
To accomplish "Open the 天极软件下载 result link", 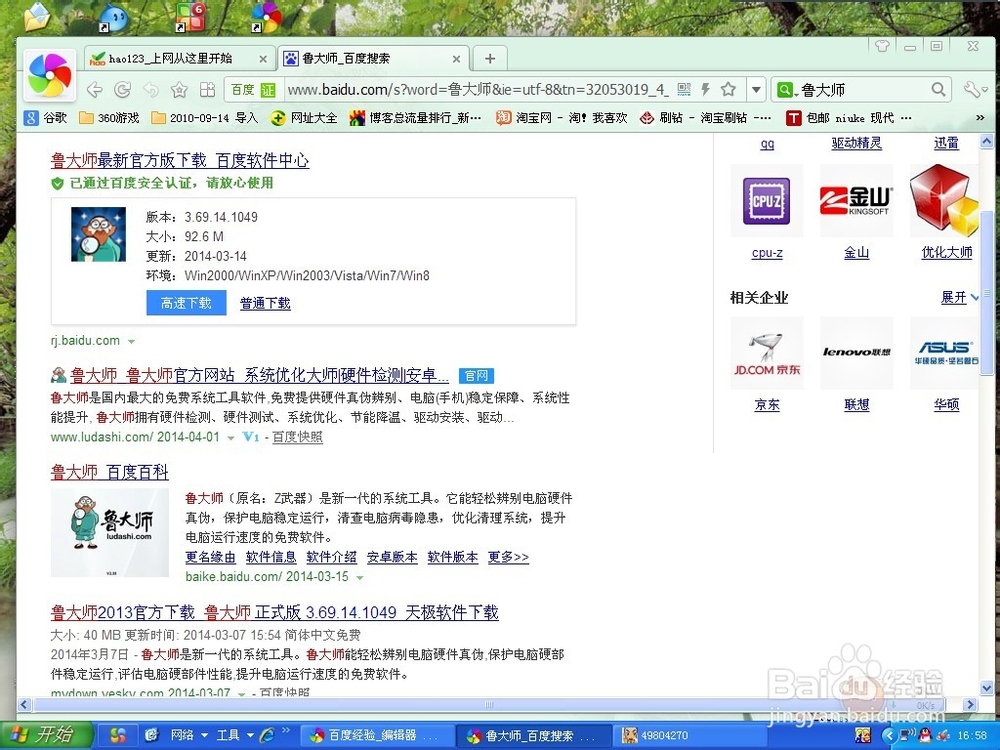I will [x=274, y=613].
